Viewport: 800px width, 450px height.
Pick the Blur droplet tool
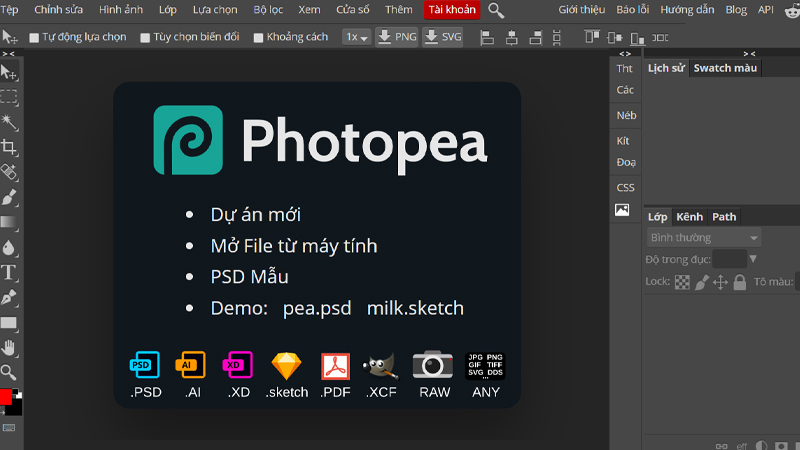coord(8,247)
